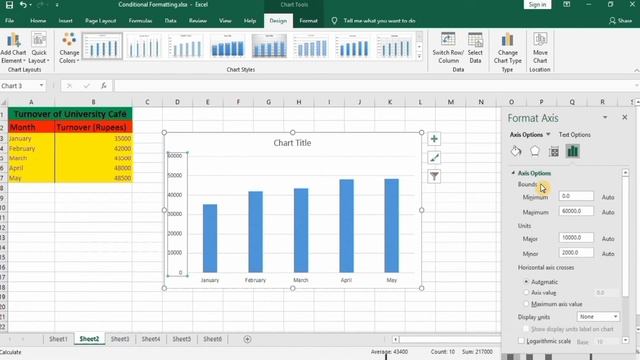Open Add Chart Element menu
The image size is (640, 360).
pyautogui.click(x=13, y=48)
